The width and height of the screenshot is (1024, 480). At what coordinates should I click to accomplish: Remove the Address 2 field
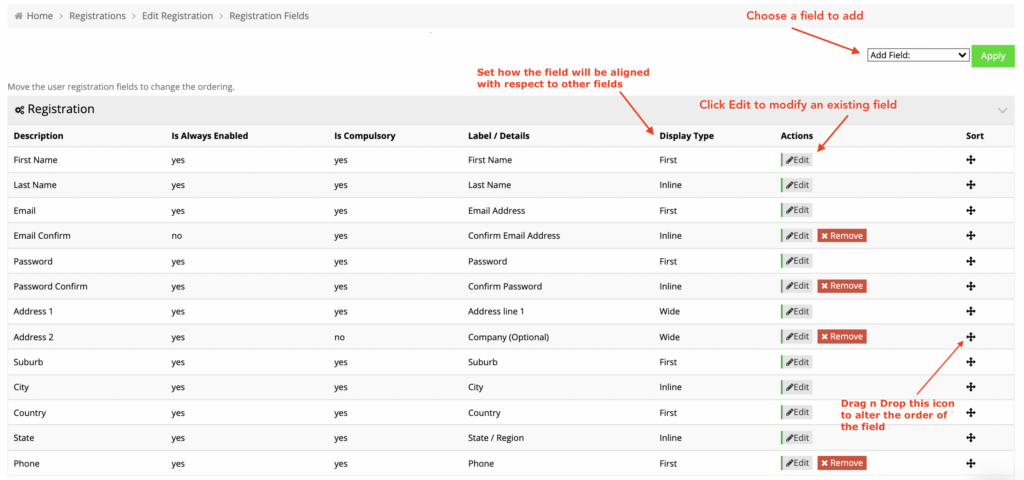tap(842, 337)
